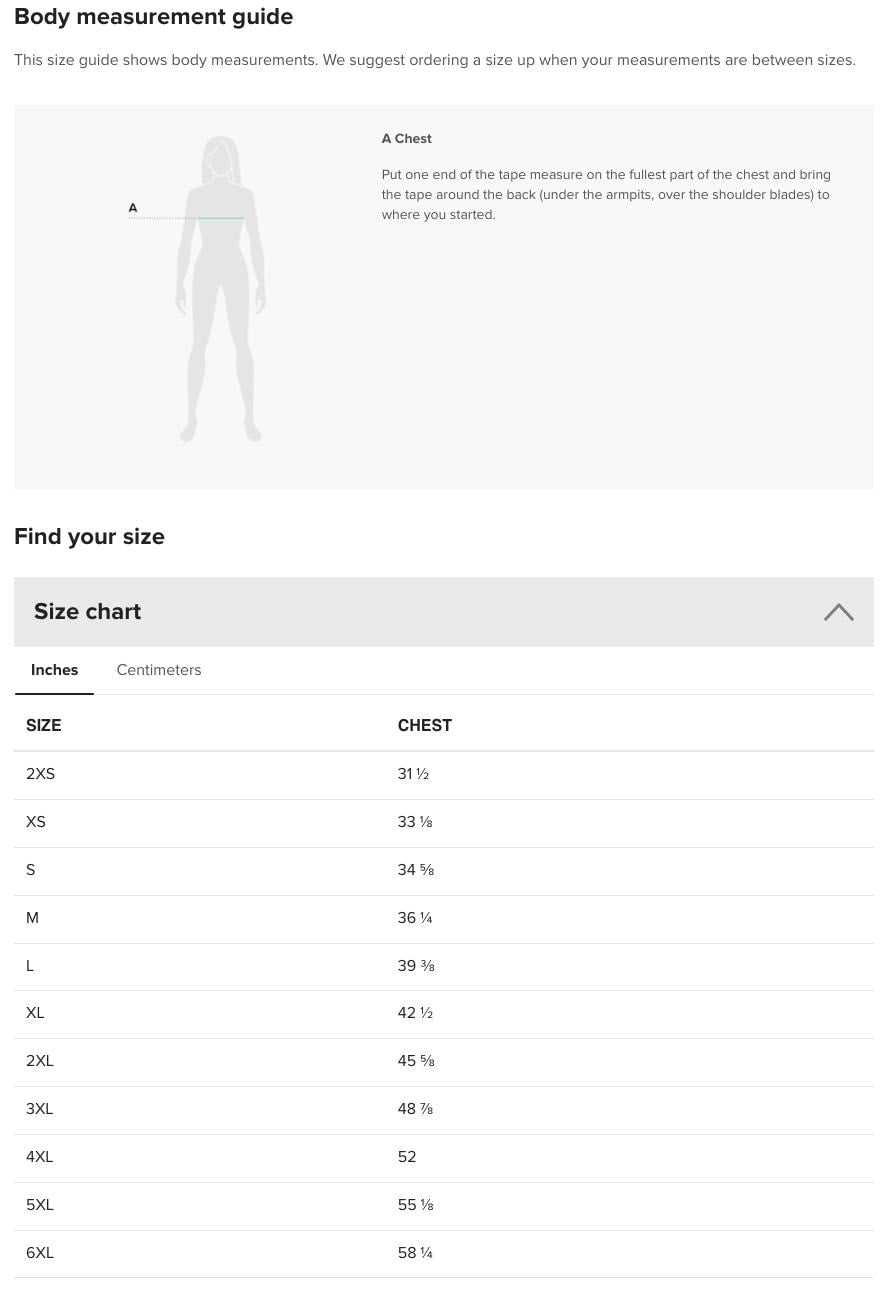The width and height of the screenshot is (887, 1290).
Task: Click the Body measurement guide heading
Action: pyautogui.click(x=153, y=17)
